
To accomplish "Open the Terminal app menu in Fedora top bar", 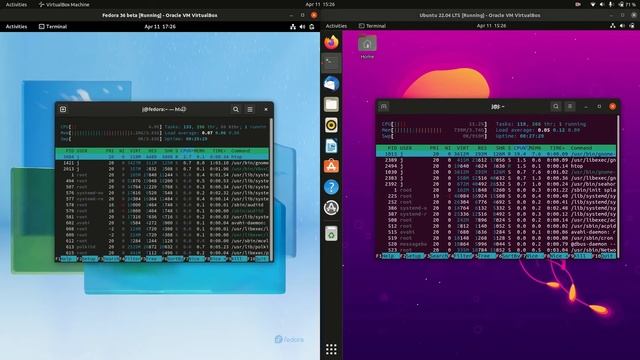I will click(x=53, y=27).
